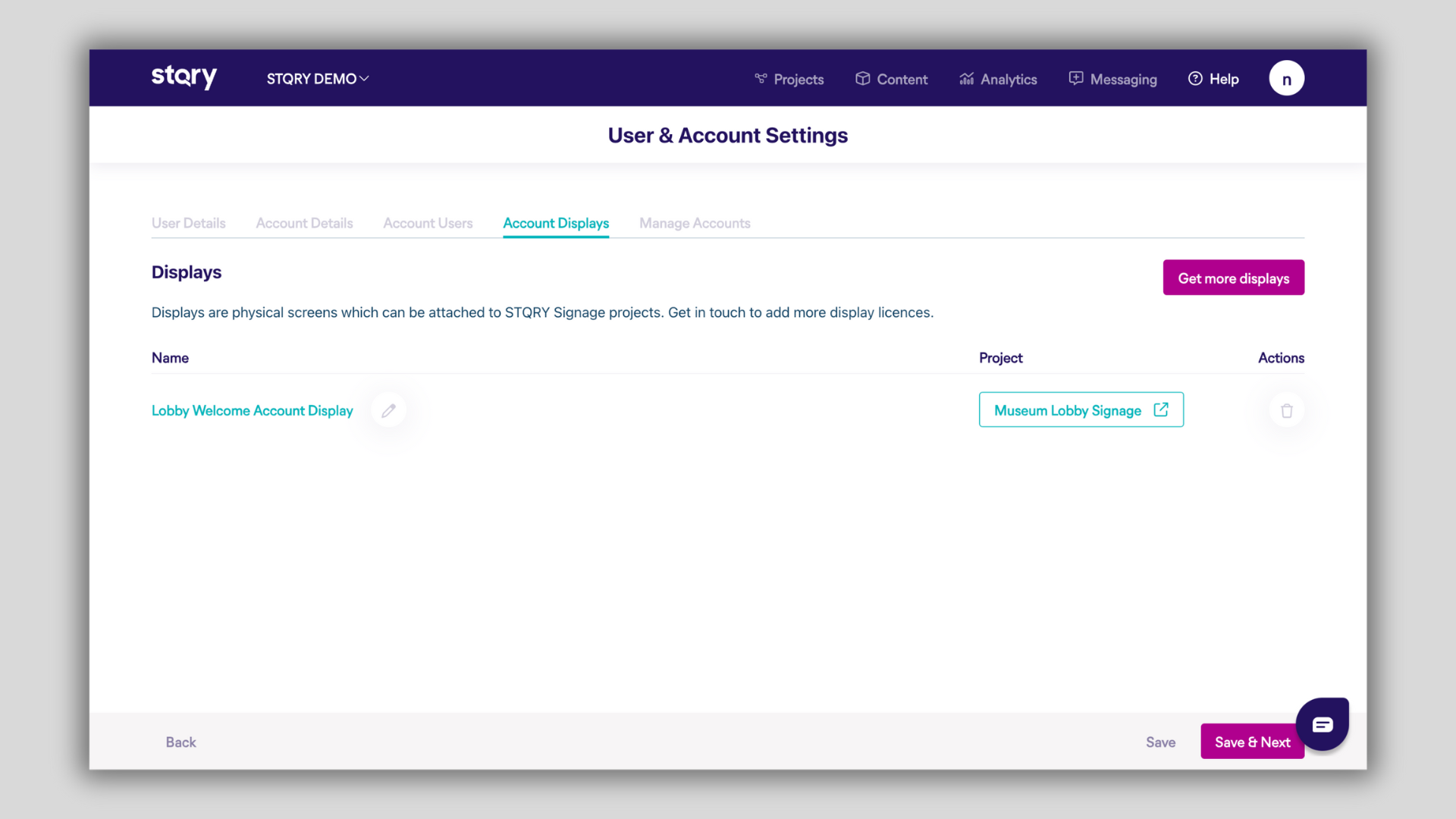The width and height of the screenshot is (1456, 819).
Task: Open the STQRY DEMO account dropdown
Action: [317, 79]
